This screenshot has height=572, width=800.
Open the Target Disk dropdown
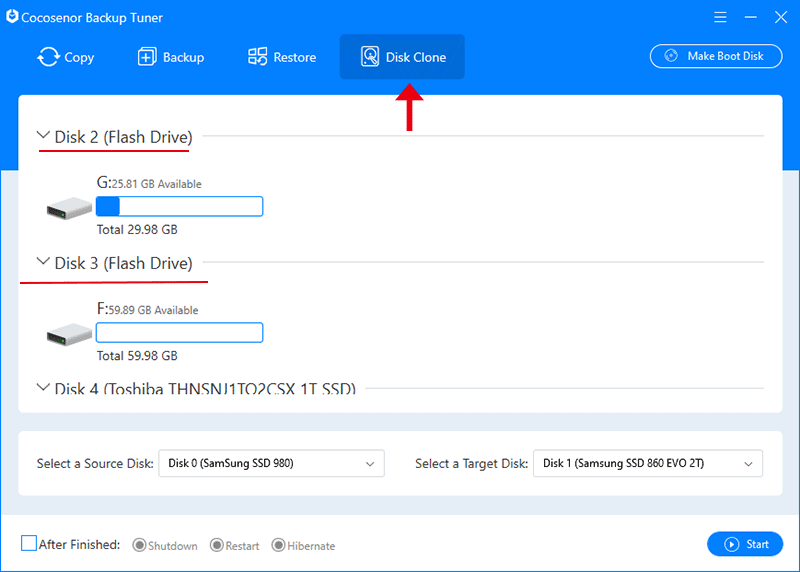(x=647, y=463)
